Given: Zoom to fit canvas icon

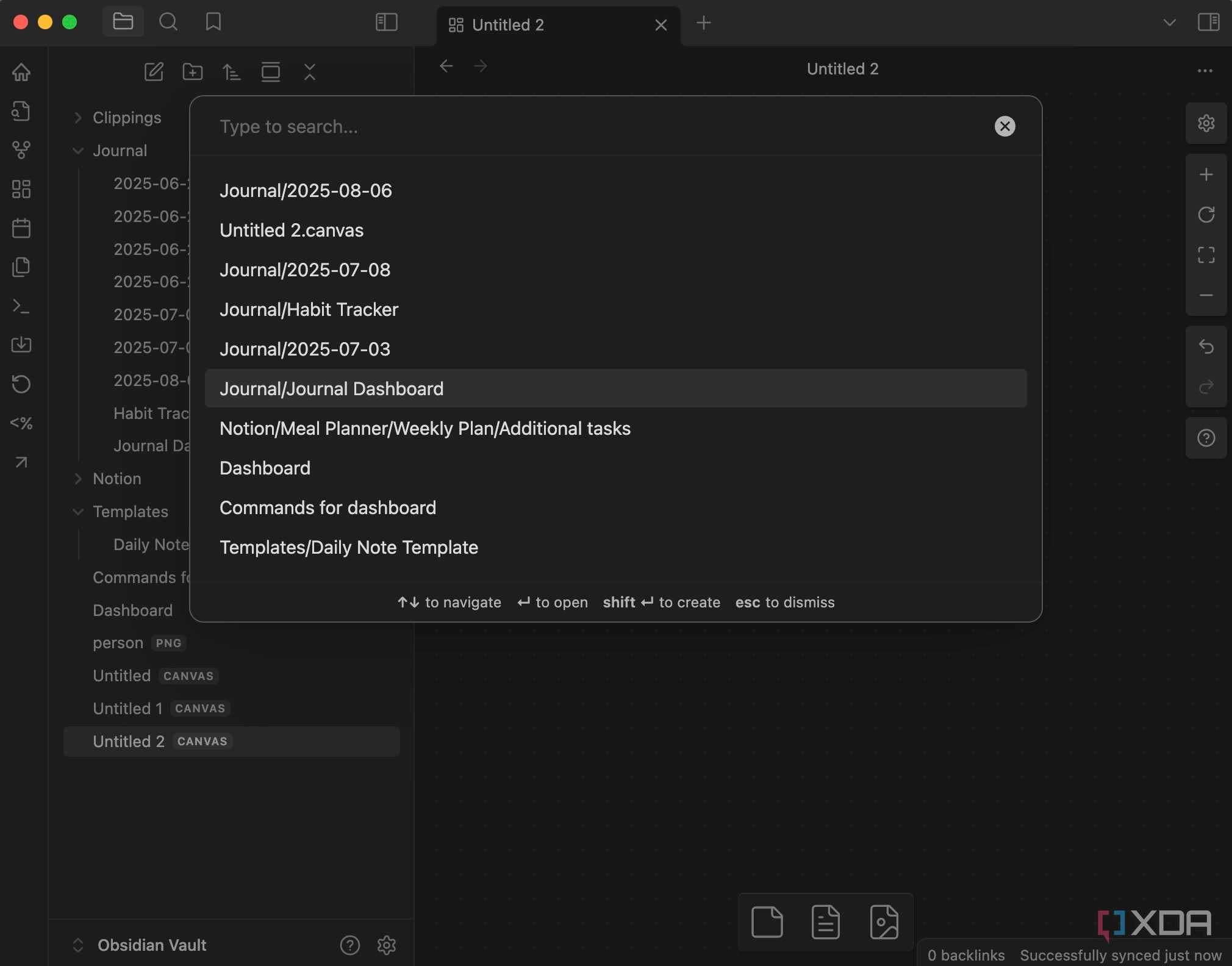Looking at the screenshot, I should [1206, 255].
